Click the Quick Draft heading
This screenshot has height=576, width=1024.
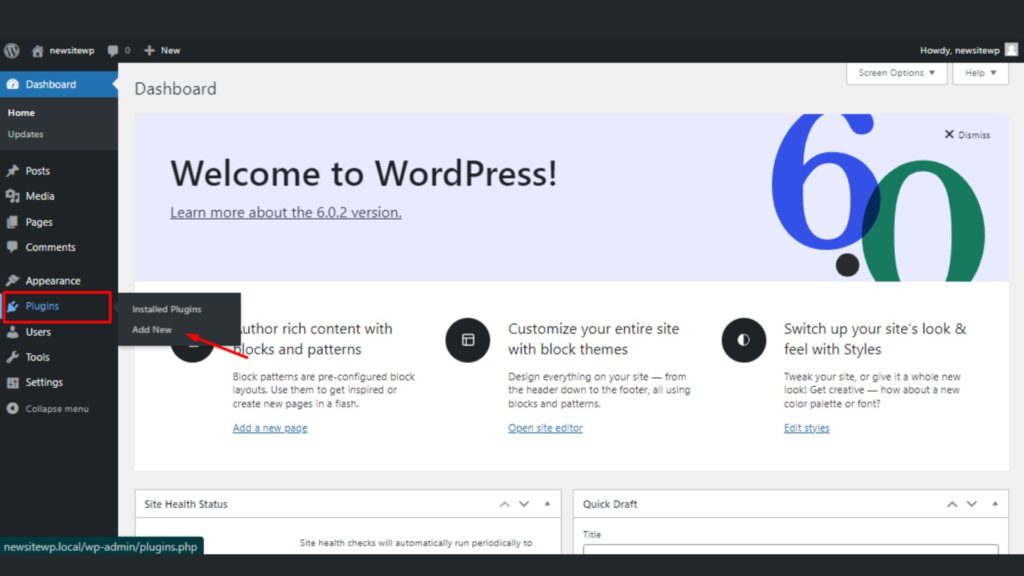(610, 504)
